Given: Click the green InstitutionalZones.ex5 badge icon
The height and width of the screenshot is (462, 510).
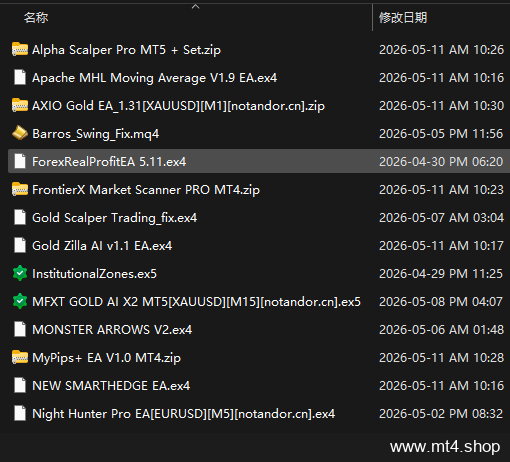Looking at the screenshot, I should (x=20, y=273).
